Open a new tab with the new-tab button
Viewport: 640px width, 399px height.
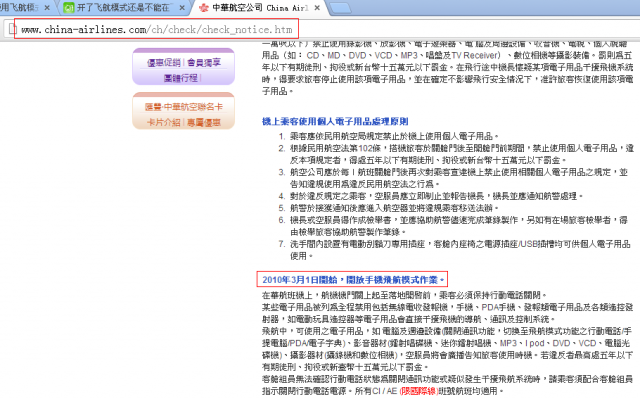click(340, 8)
